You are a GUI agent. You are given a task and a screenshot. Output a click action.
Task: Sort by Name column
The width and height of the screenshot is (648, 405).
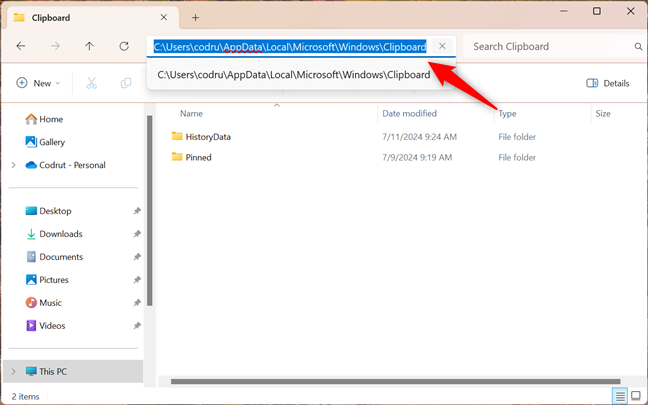click(x=191, y=114)
